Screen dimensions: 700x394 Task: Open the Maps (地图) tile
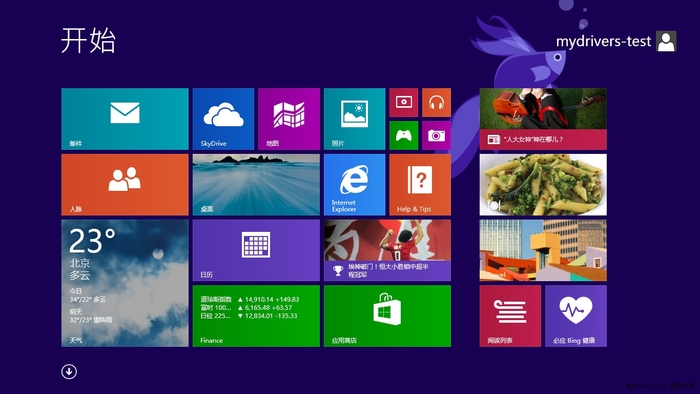[289, 119]
